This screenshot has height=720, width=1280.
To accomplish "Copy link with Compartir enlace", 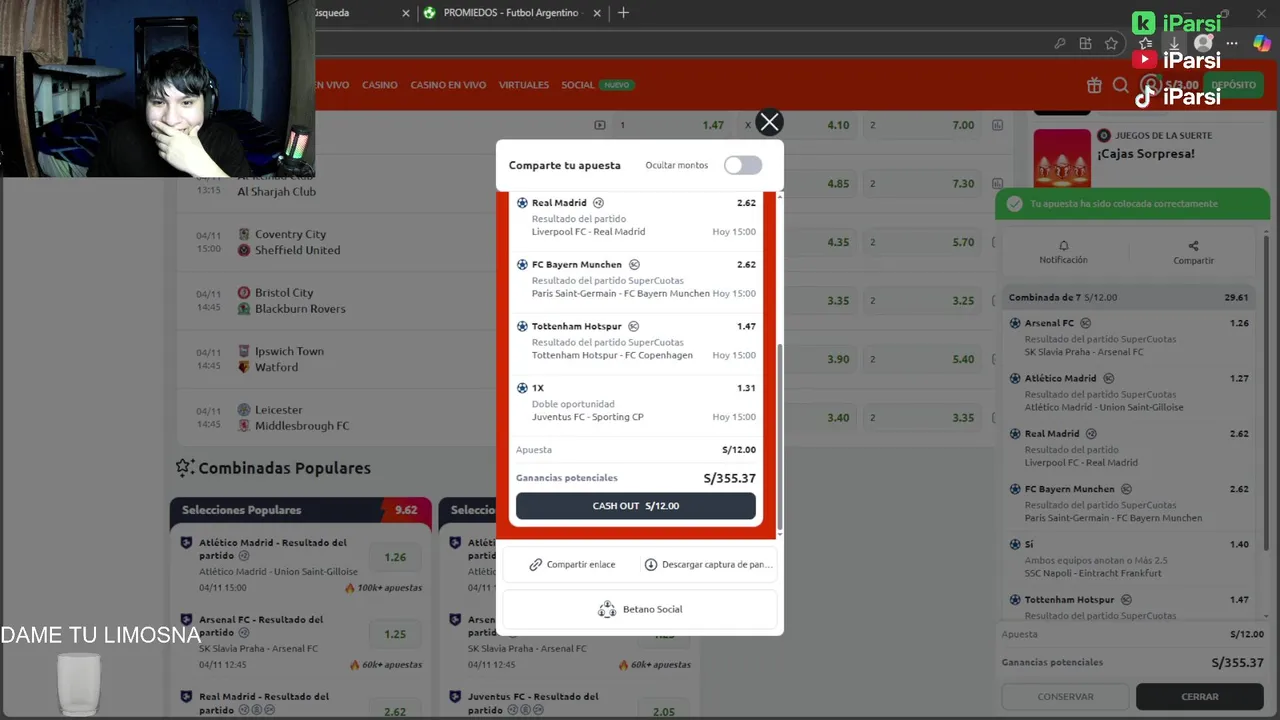I will (x=572, y=564).
